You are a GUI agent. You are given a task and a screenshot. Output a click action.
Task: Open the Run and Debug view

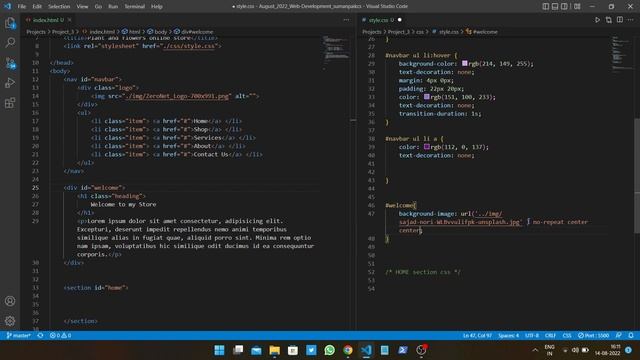pyautogui.click(x=10, y=83)
